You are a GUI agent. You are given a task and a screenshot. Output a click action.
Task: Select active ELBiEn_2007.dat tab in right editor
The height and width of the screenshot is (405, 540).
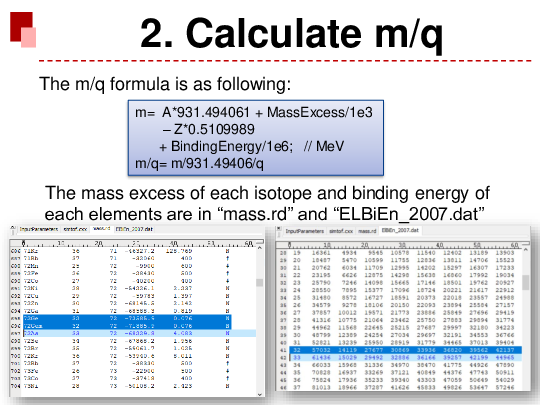(x=400, y=230)
